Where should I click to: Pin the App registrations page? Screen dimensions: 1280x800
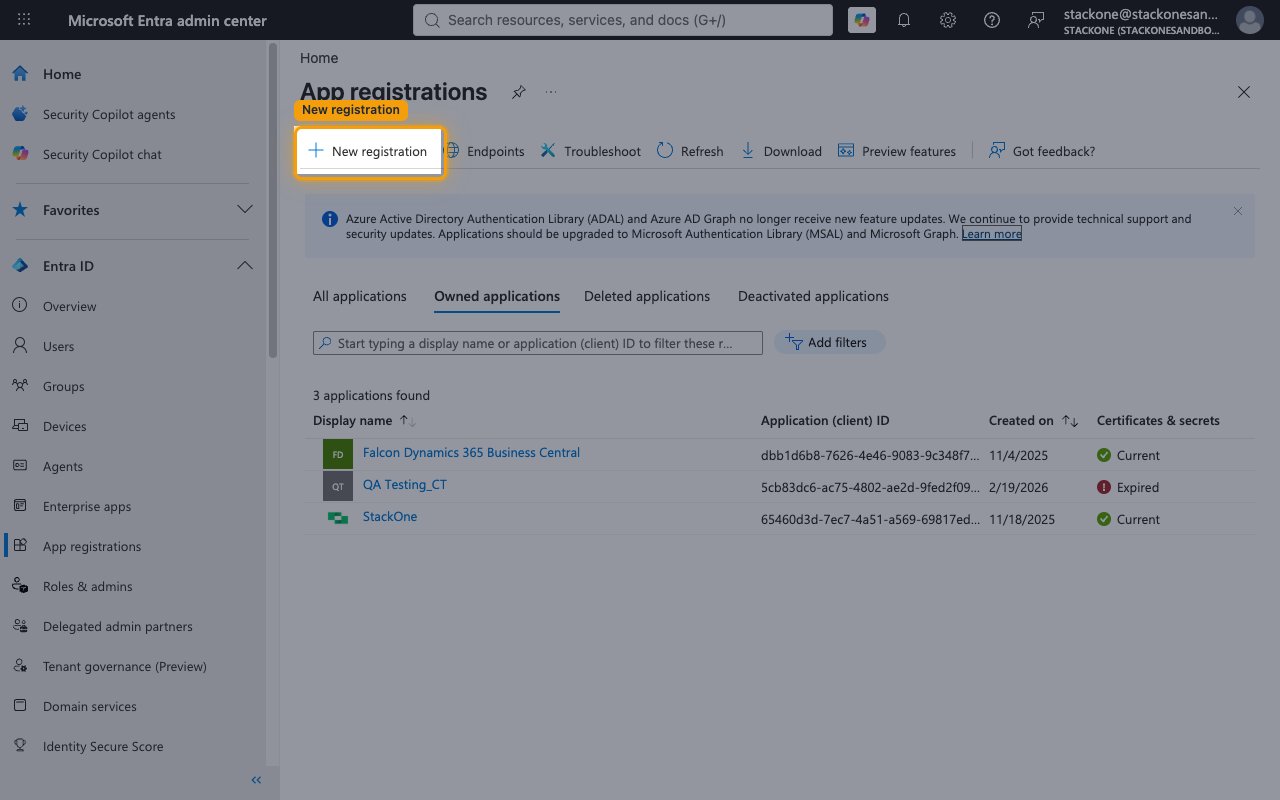518,92
